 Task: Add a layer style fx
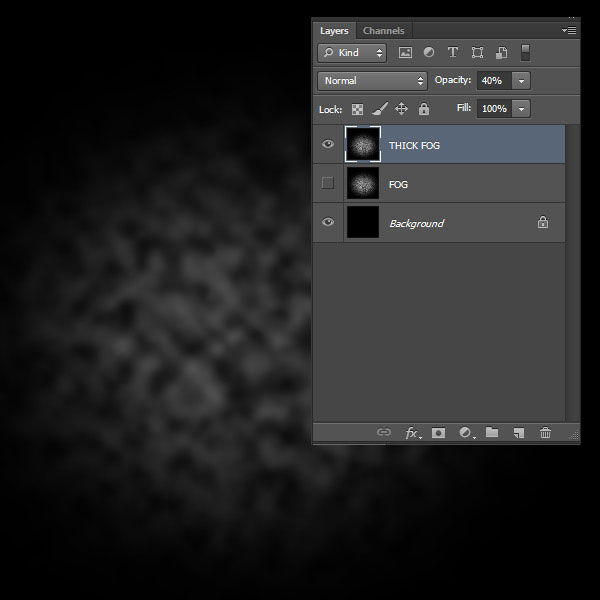[412, 433]
